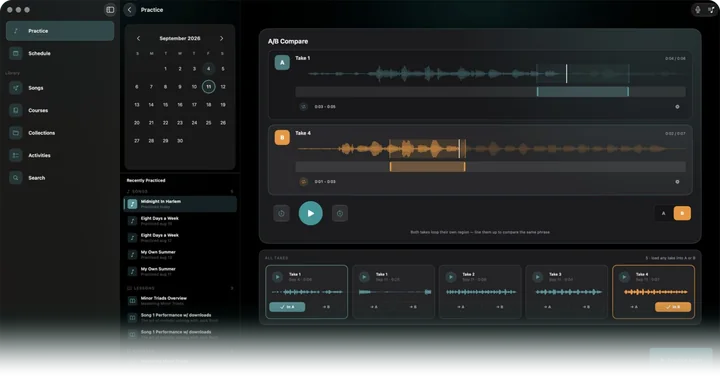Go to previous month in calendar
The image size is (720, 378).
coord(138,39)
